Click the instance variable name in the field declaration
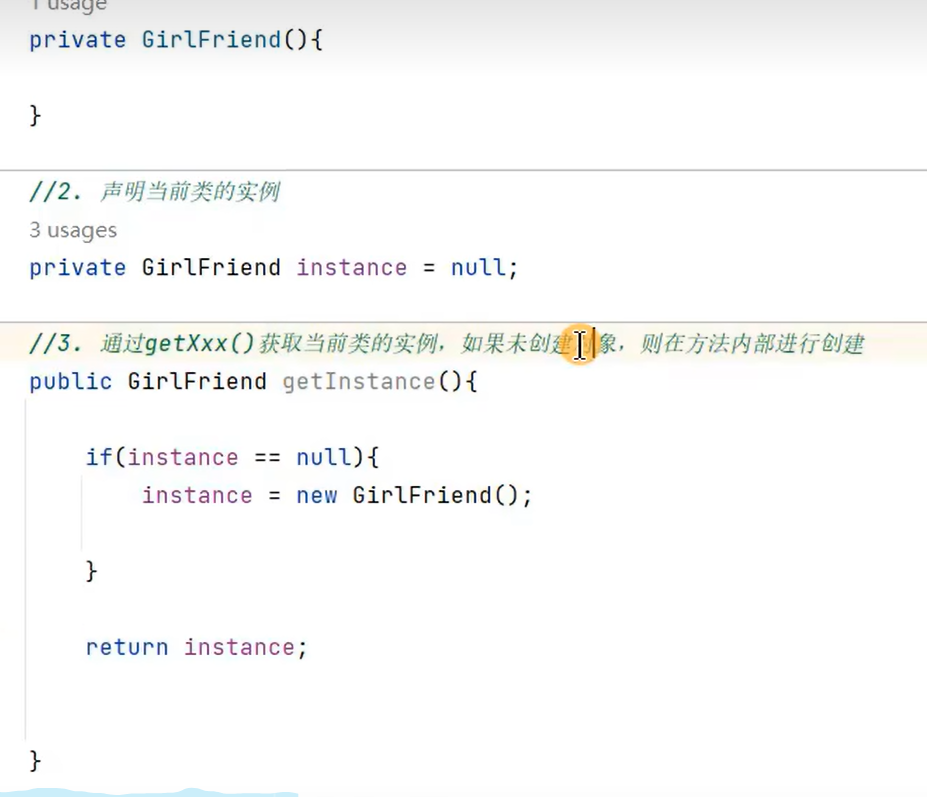927x797 pixels. [x=351, y=268]
